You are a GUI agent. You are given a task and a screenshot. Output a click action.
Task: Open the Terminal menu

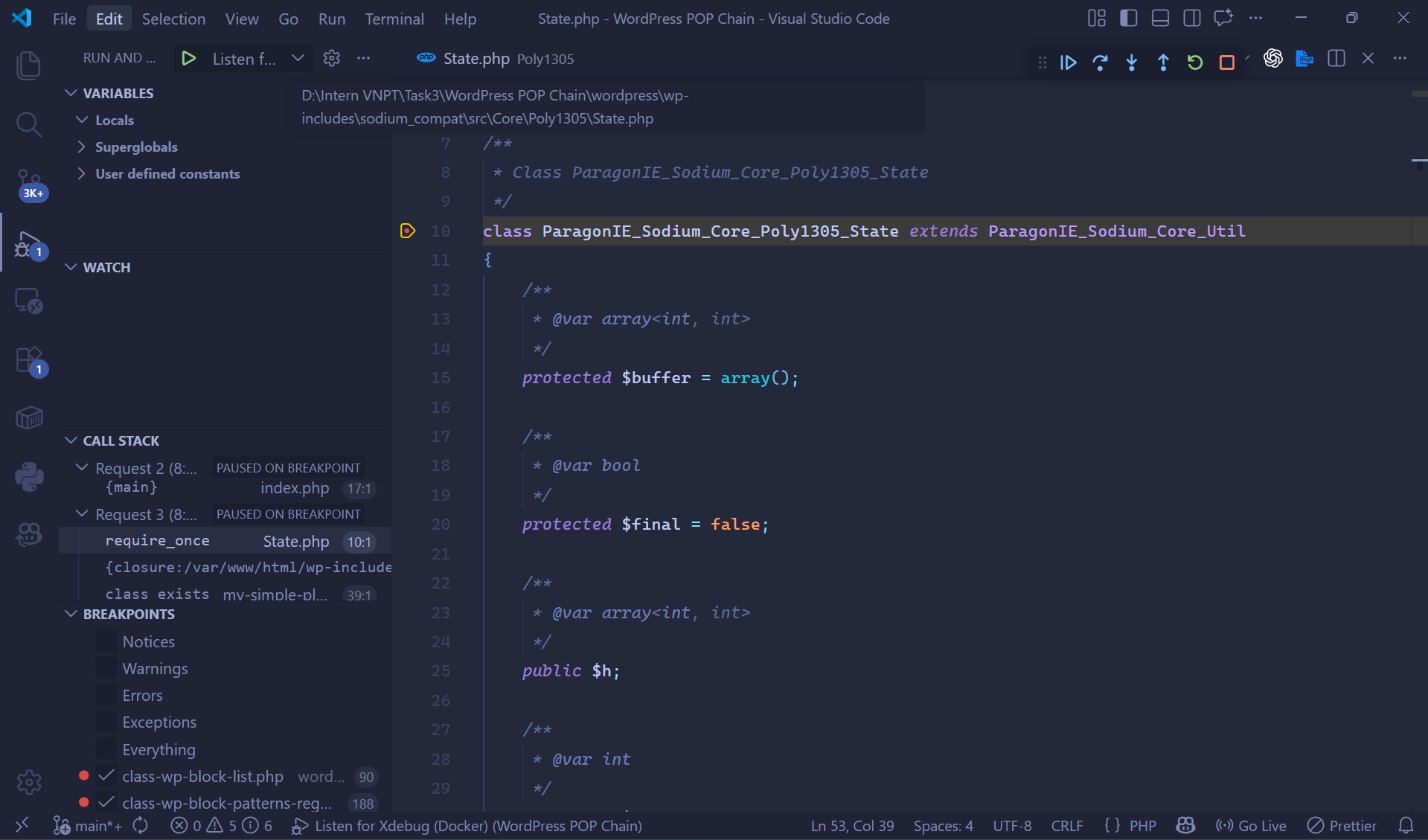[394, 19]
